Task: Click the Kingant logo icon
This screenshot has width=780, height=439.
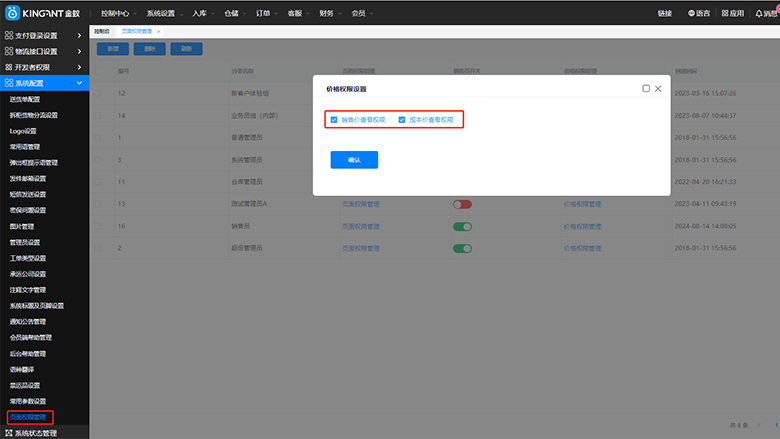Action: [12, 13]
